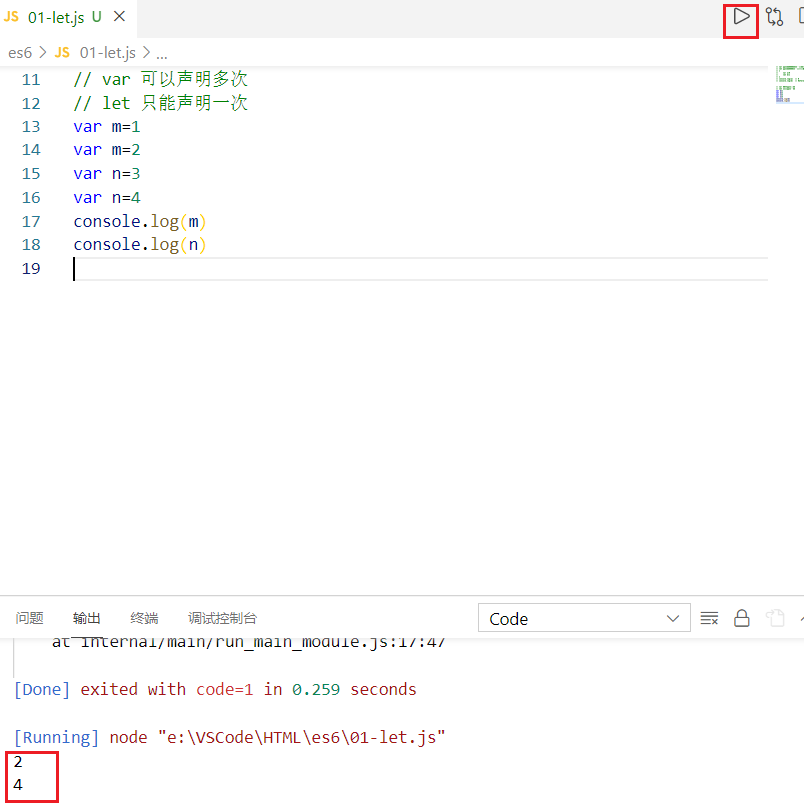The width and height of the screenshot is (804, 808).
Task: Click line number 13 in the gutter
Action: 31,126
